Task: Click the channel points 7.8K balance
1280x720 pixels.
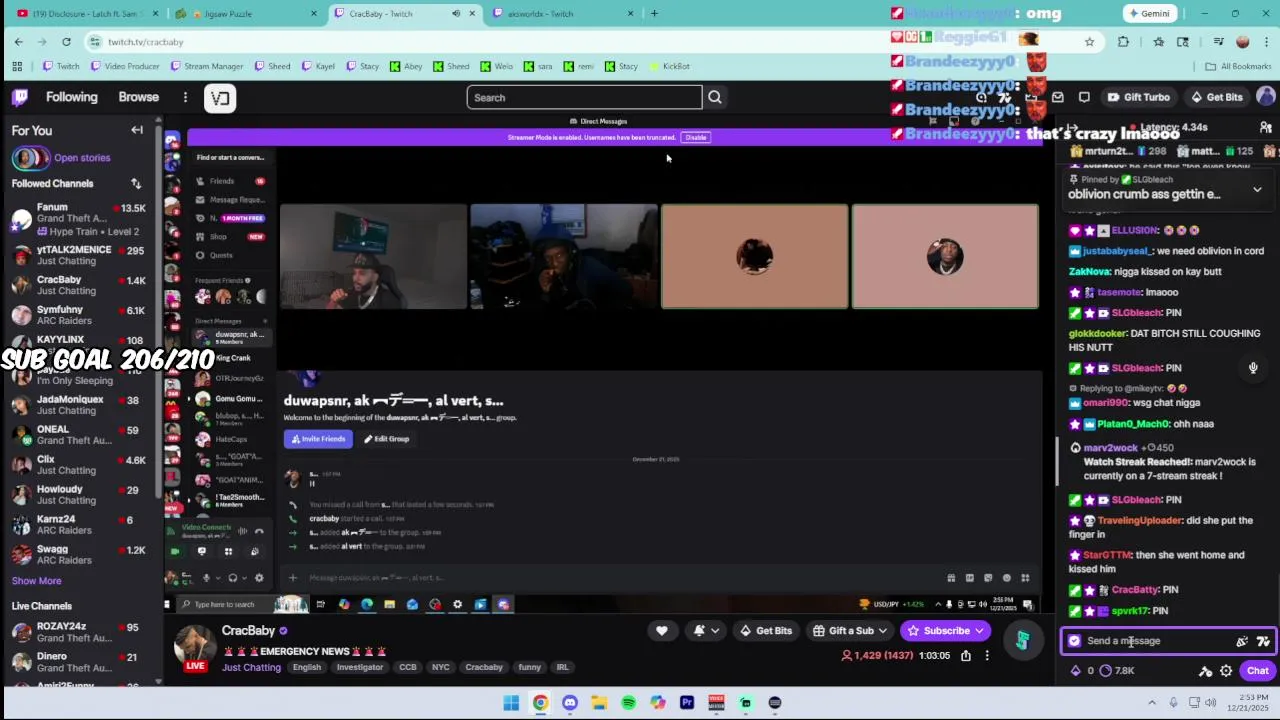Action: click(x=1116, y=671)
